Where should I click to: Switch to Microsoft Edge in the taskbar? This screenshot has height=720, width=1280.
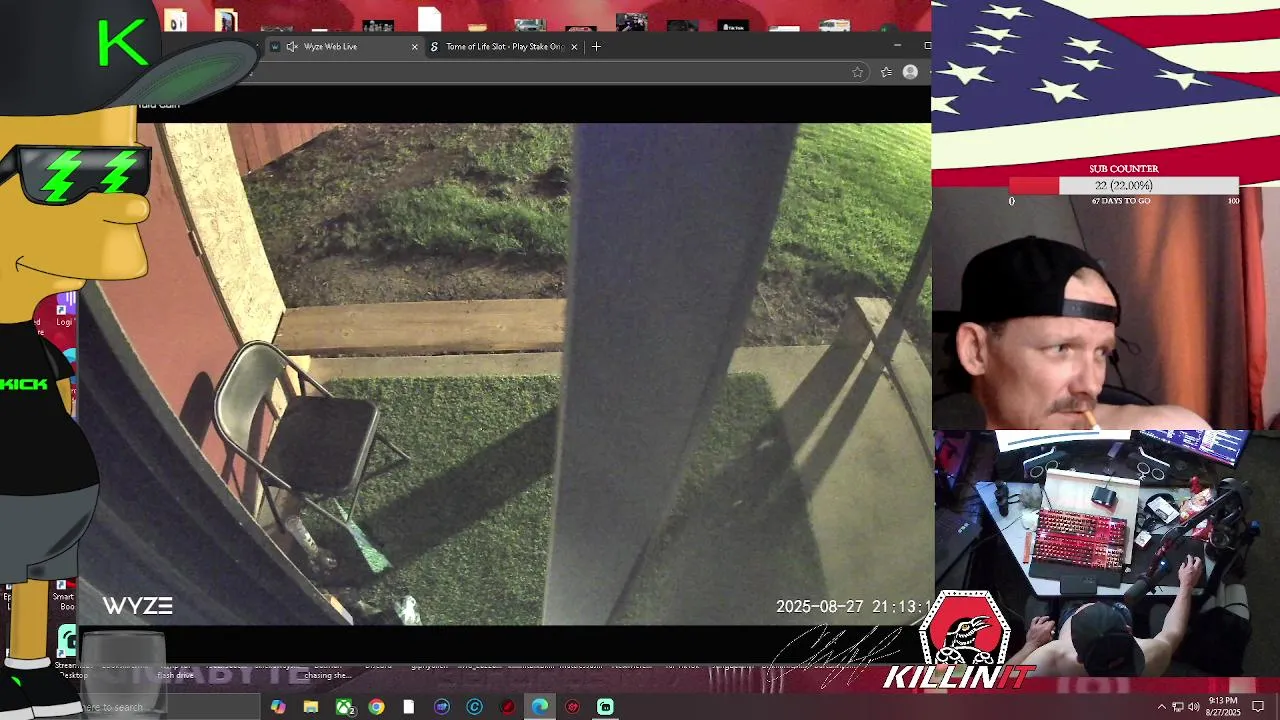[540, 707]
